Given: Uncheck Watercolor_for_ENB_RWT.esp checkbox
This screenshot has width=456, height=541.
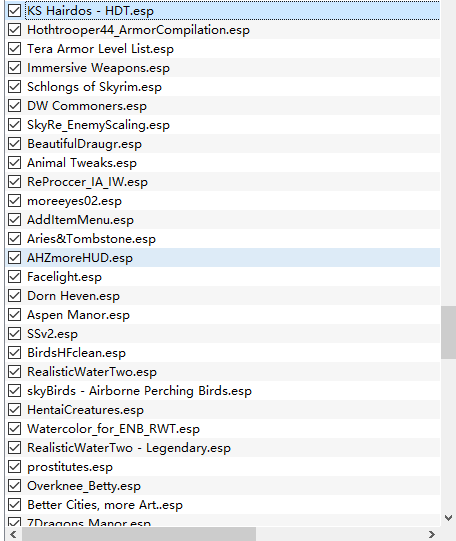Looking at the screenshot, I should (14, 429).
